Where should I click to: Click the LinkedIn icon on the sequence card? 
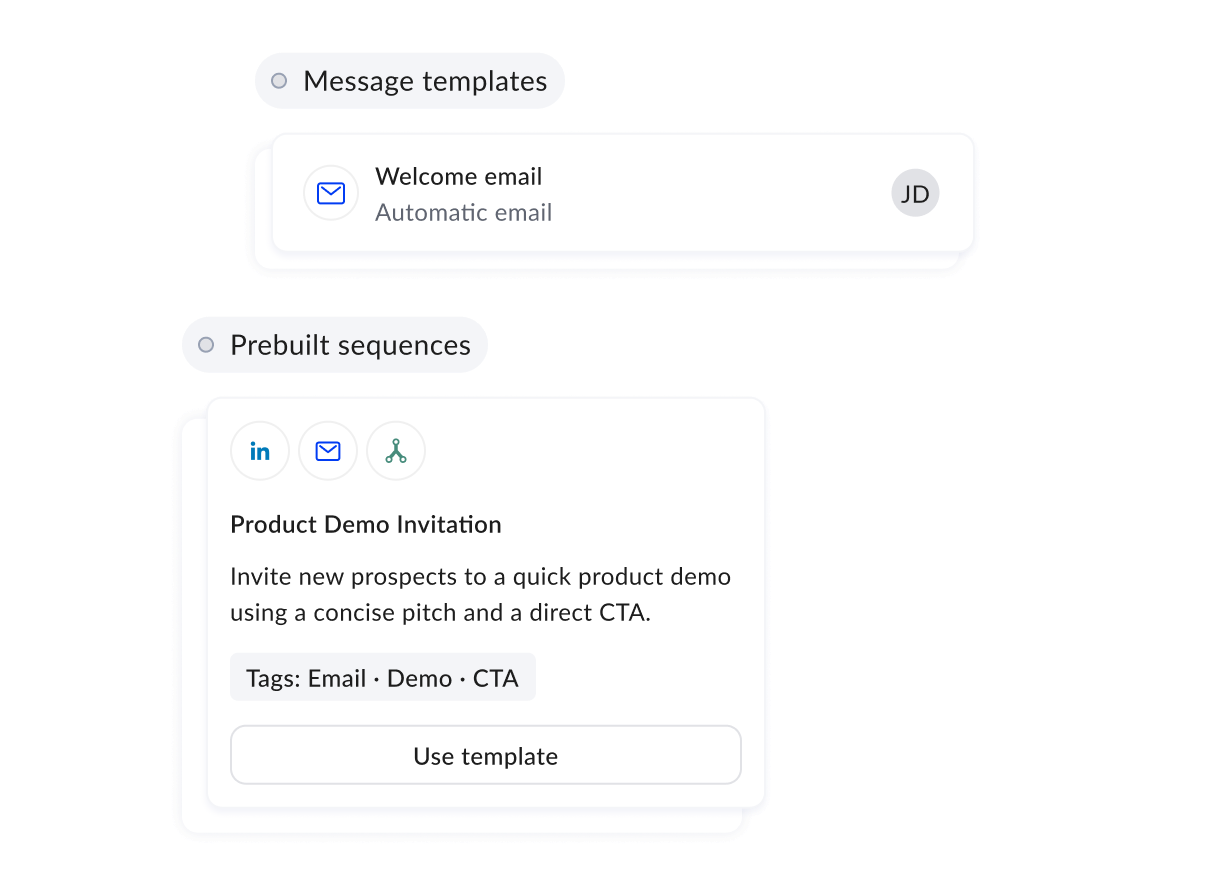pyautogui.click(x=259, y=451)
